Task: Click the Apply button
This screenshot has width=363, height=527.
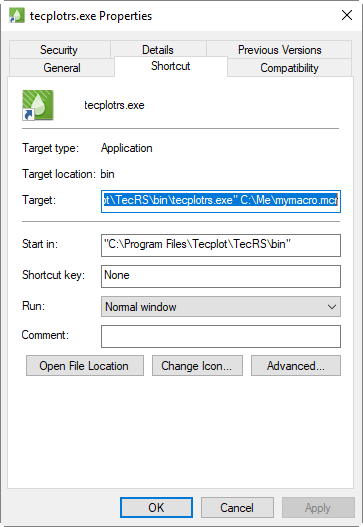Action: coord(318,508)
